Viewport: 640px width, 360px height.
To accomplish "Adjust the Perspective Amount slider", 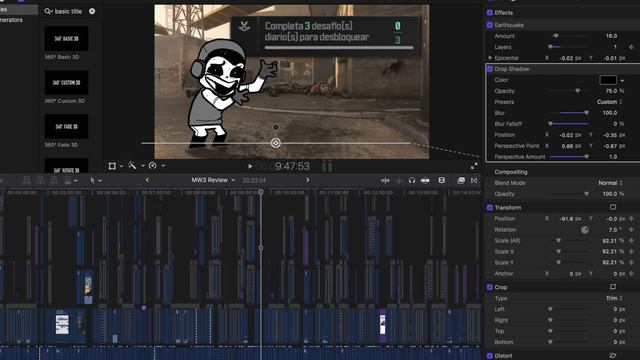I will coord(587,157).
